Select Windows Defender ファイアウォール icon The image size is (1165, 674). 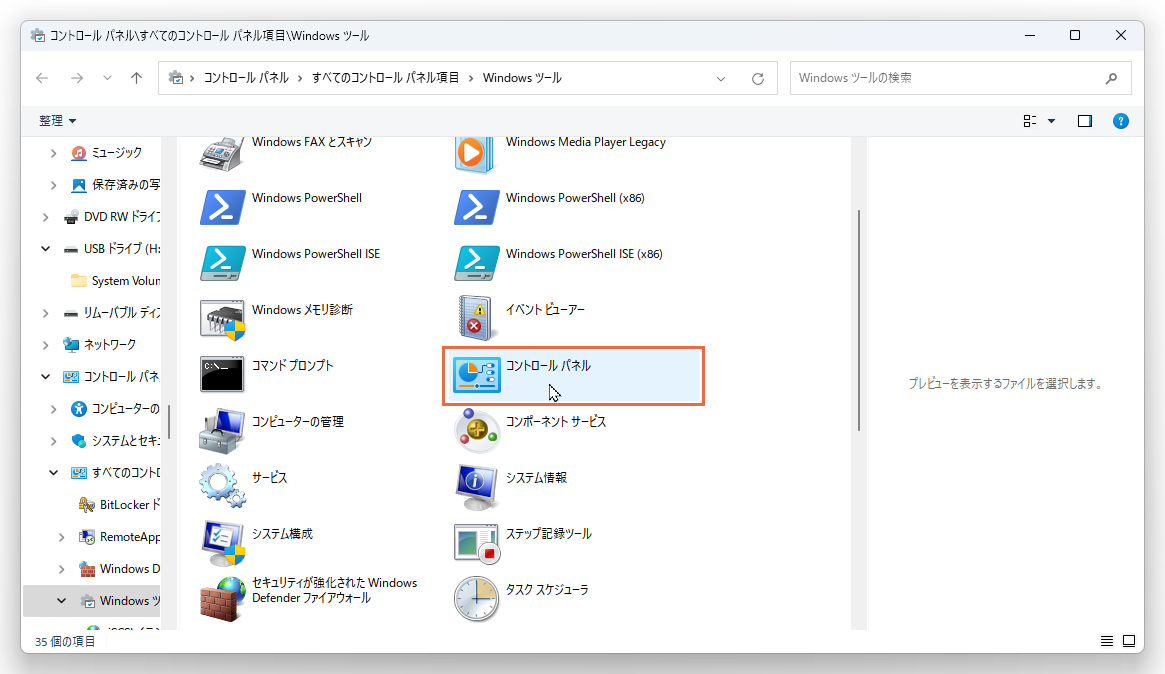click(x=222, y=599)
